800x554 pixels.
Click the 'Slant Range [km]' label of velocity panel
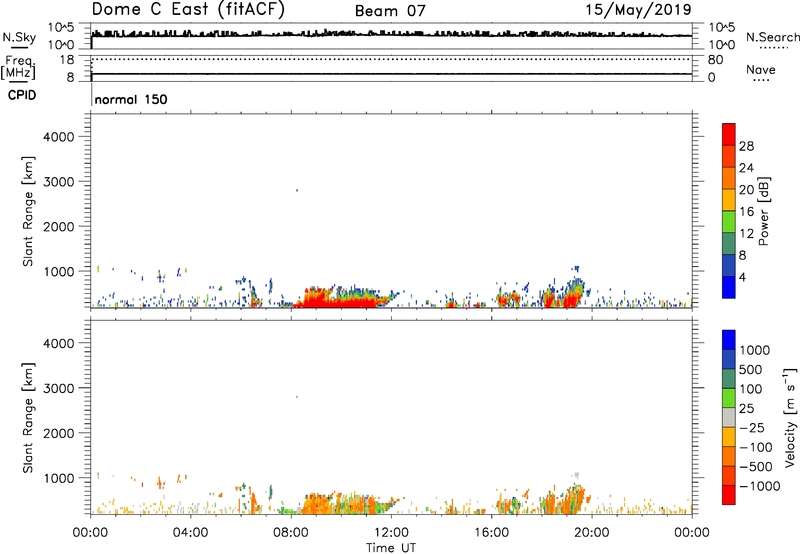point(28,417)
